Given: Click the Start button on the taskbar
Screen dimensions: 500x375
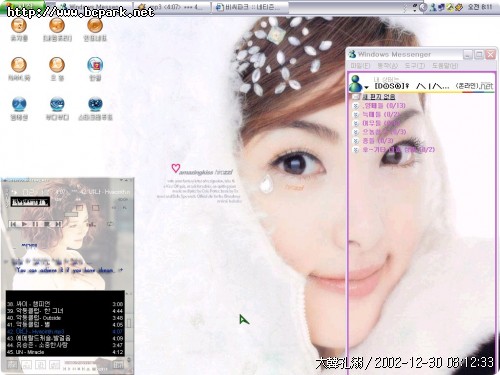Looking at the screenshot, I should (x=23, y=6).
